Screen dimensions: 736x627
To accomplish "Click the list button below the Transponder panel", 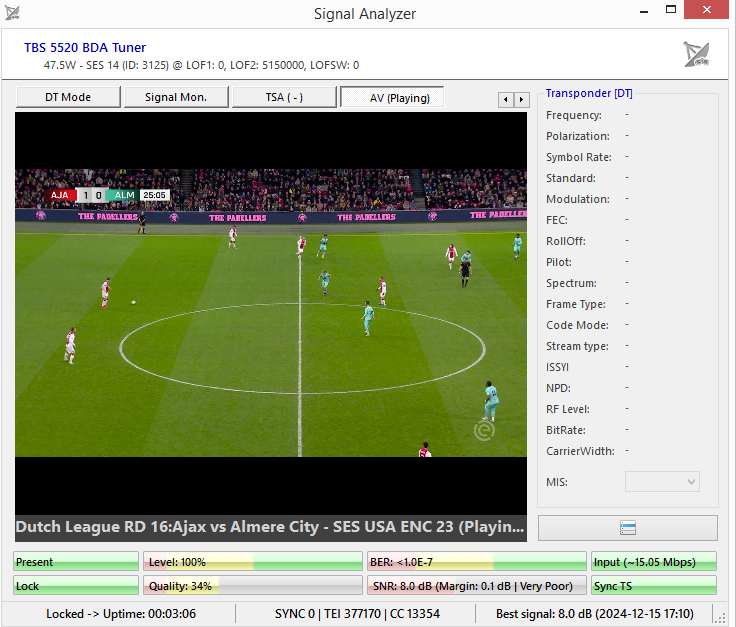I will [628, 528].
